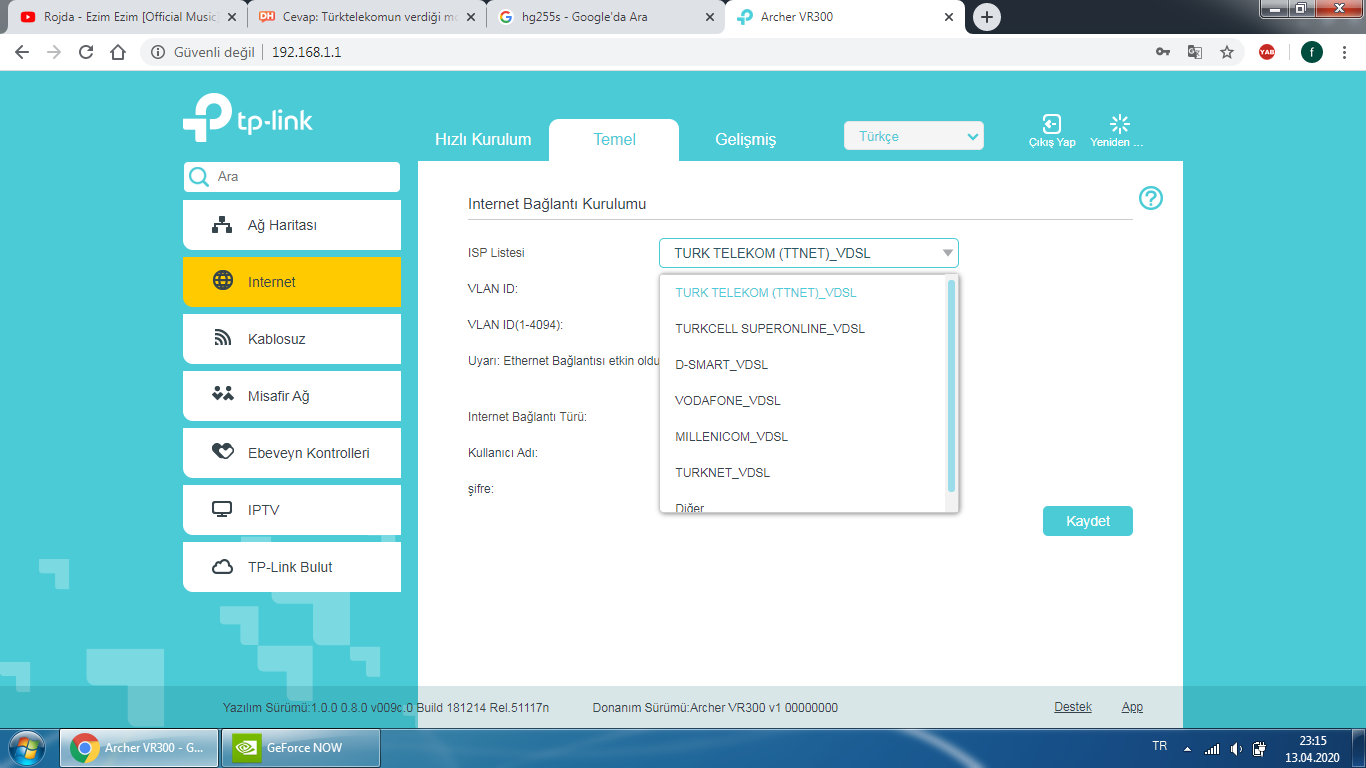This screenshot has width=1366, height=768.
Task: Switch to the Cevap: Türktelekomun tab
Action: coord(367,17)
